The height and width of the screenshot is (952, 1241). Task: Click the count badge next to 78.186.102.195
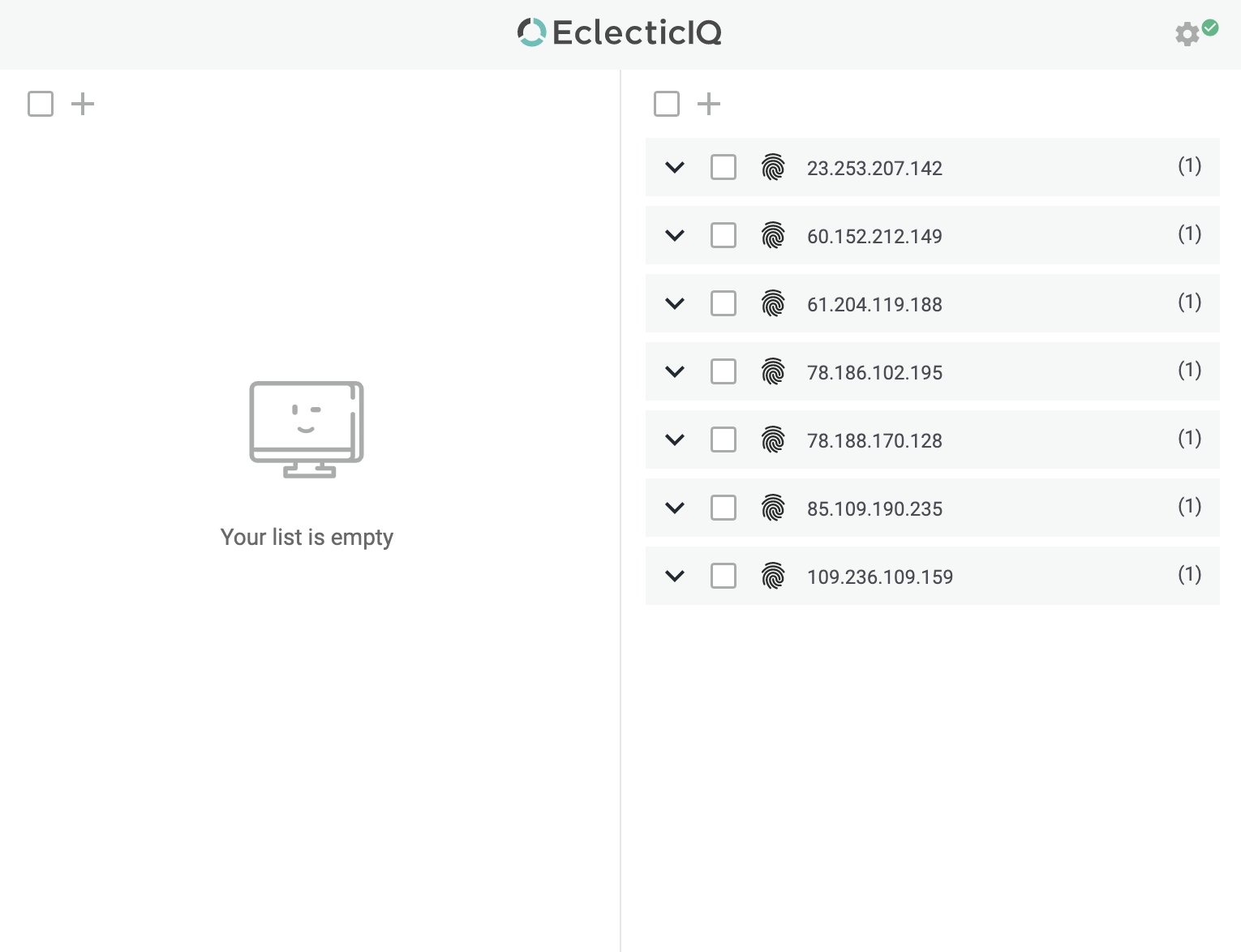point(1189,370)
